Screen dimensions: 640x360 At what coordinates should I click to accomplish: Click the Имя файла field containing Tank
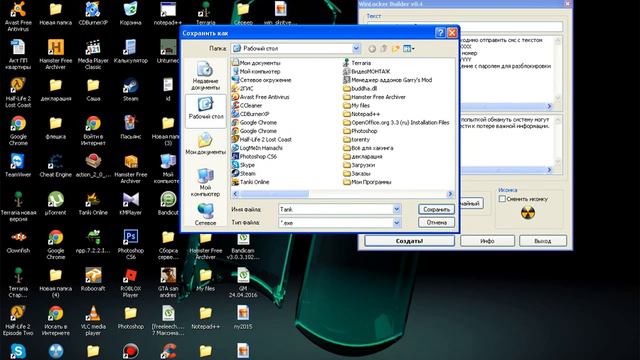click(x=336, y=209)
